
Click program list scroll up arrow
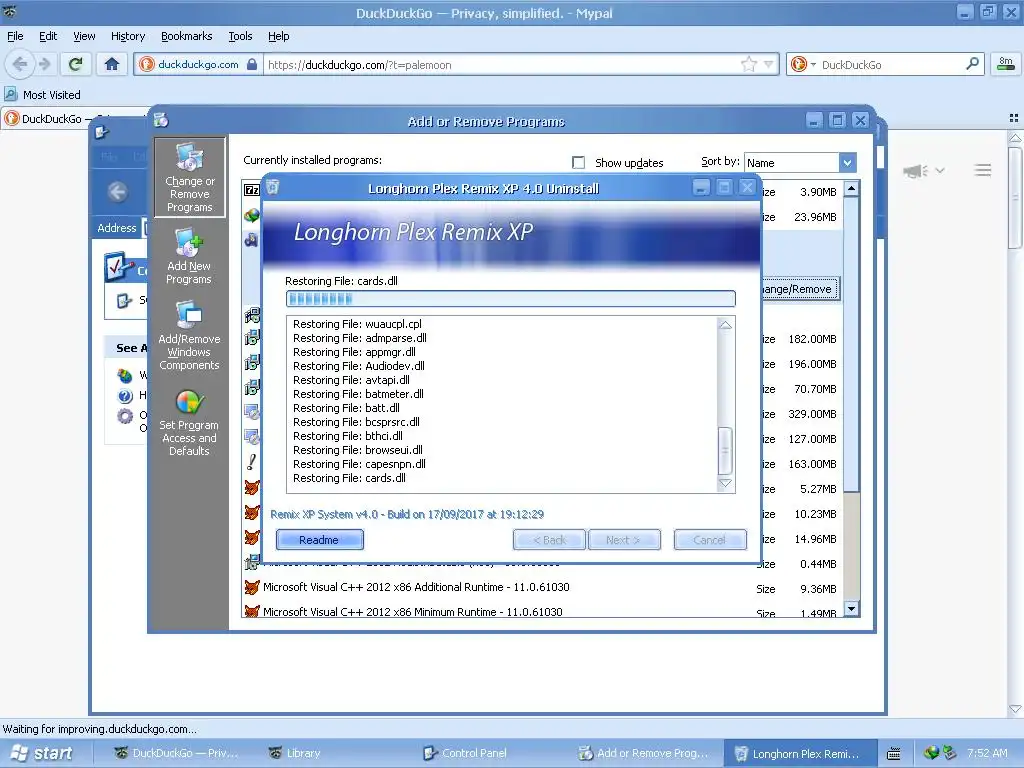click(x=850, y=189)
